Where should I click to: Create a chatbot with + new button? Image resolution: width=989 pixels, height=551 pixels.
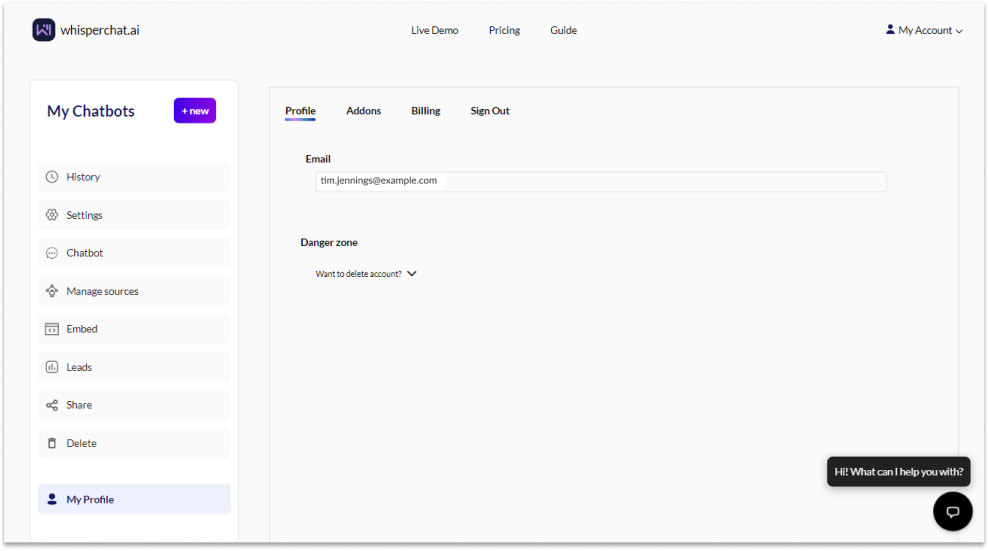[195, 111]
